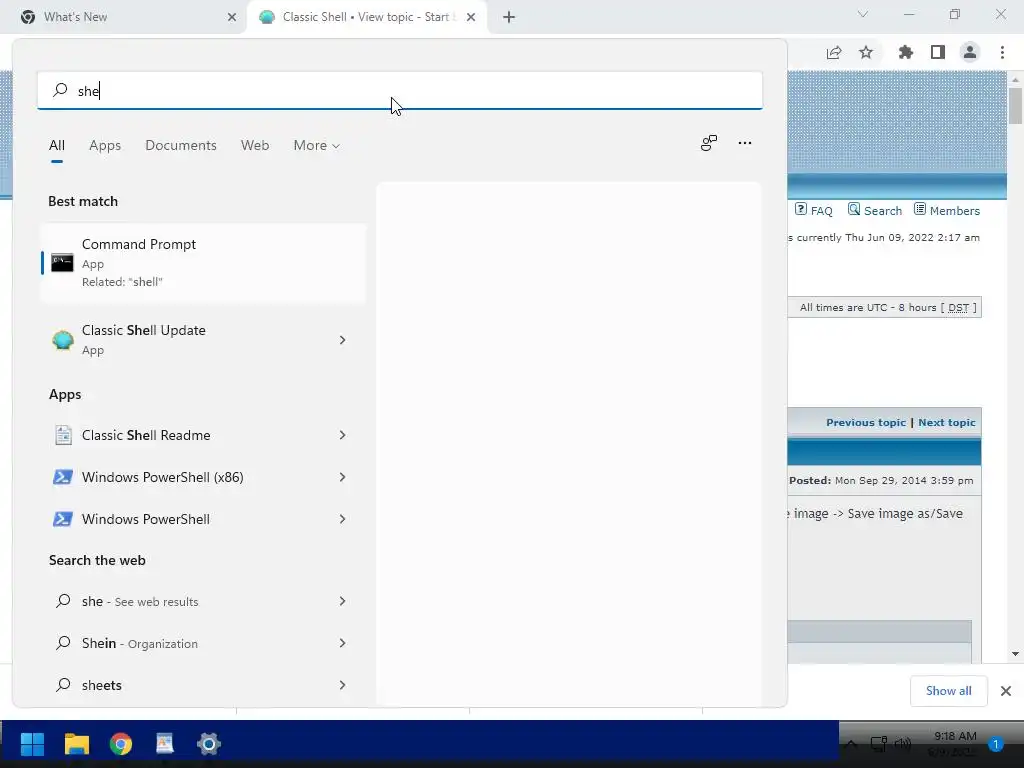
Task: Bookmark this page with star icon
Action: coord(866,52)
